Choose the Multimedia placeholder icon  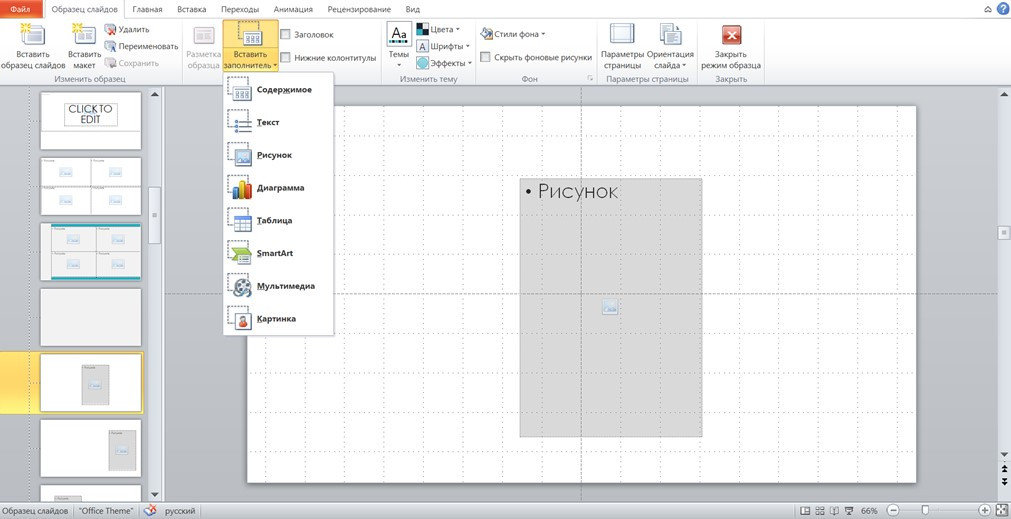click(240, 286)
